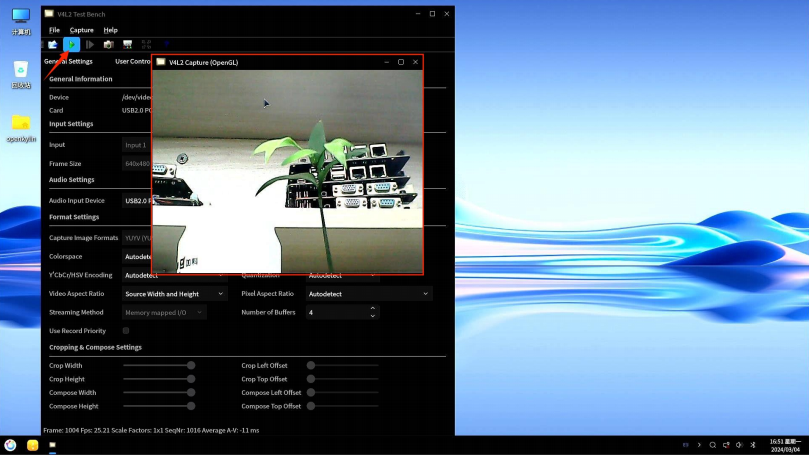
Task: Open the Audio Input Device dropdown
Action: point(137,201)
